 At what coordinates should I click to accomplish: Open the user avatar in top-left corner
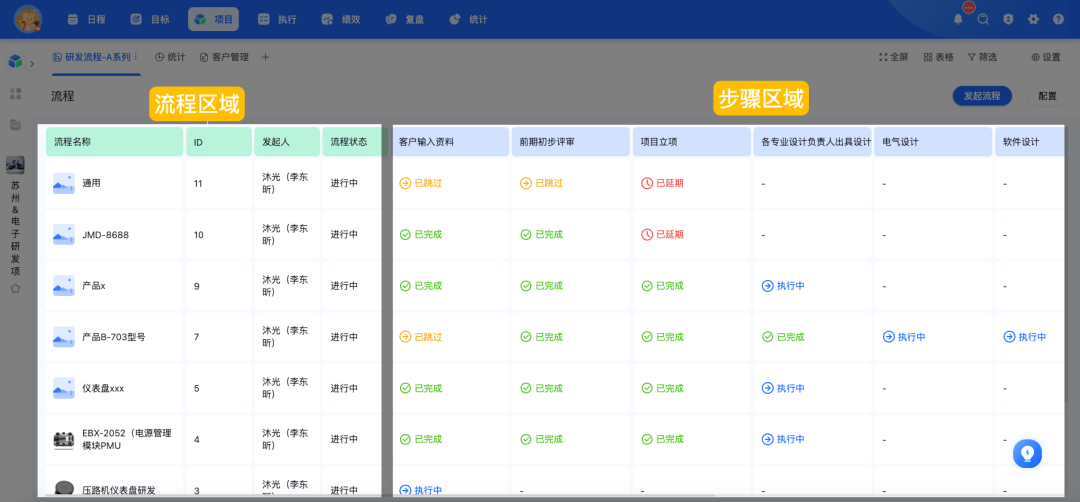[28, 19]
